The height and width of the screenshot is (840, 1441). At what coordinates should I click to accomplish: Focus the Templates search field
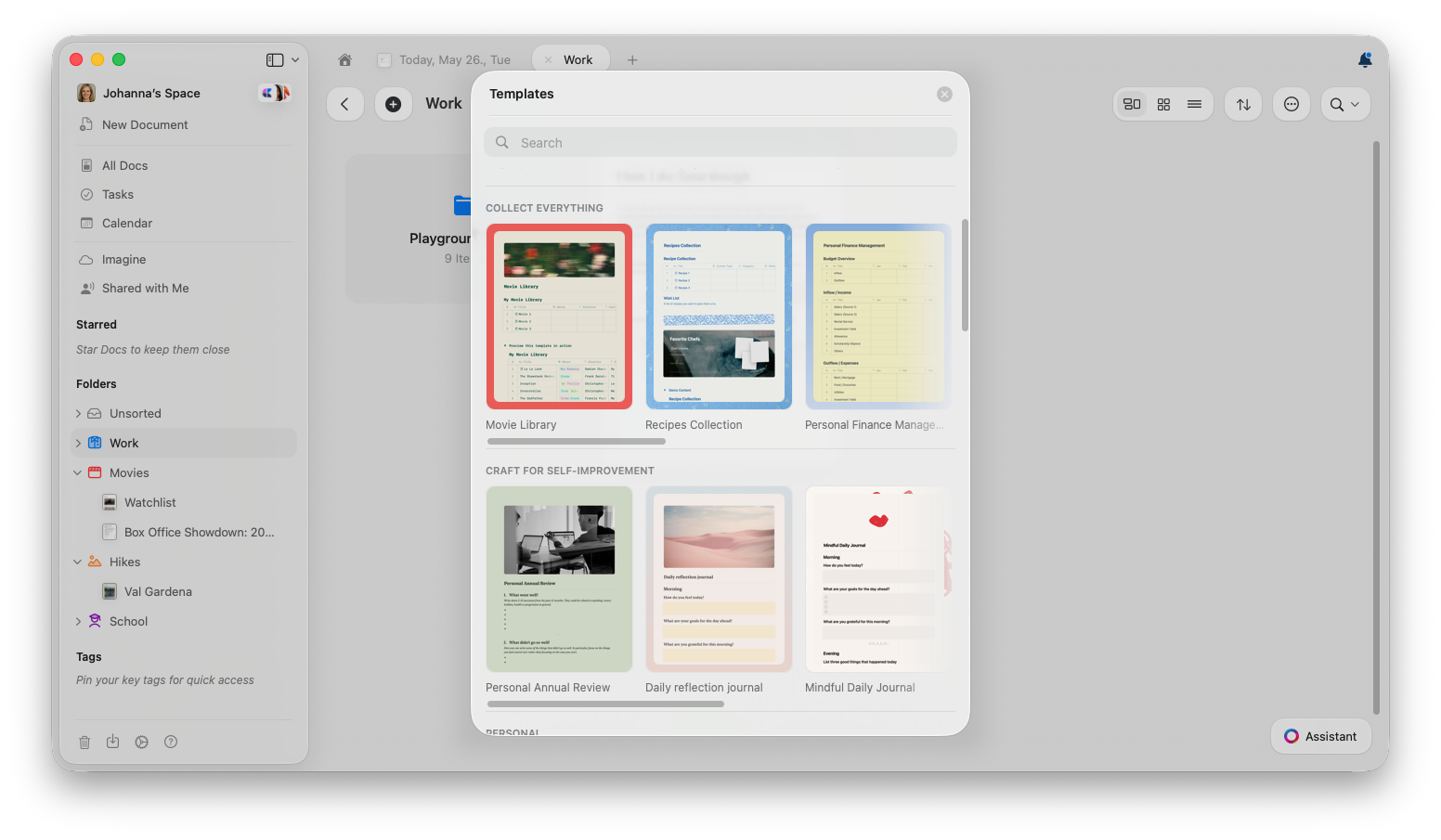(720, 142)
